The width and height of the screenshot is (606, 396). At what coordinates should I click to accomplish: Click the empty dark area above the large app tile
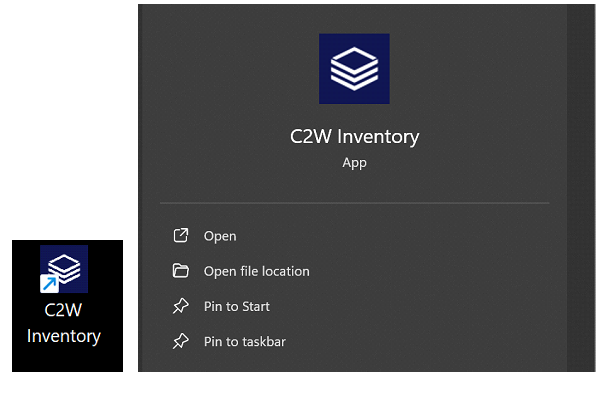pos(354,19)
